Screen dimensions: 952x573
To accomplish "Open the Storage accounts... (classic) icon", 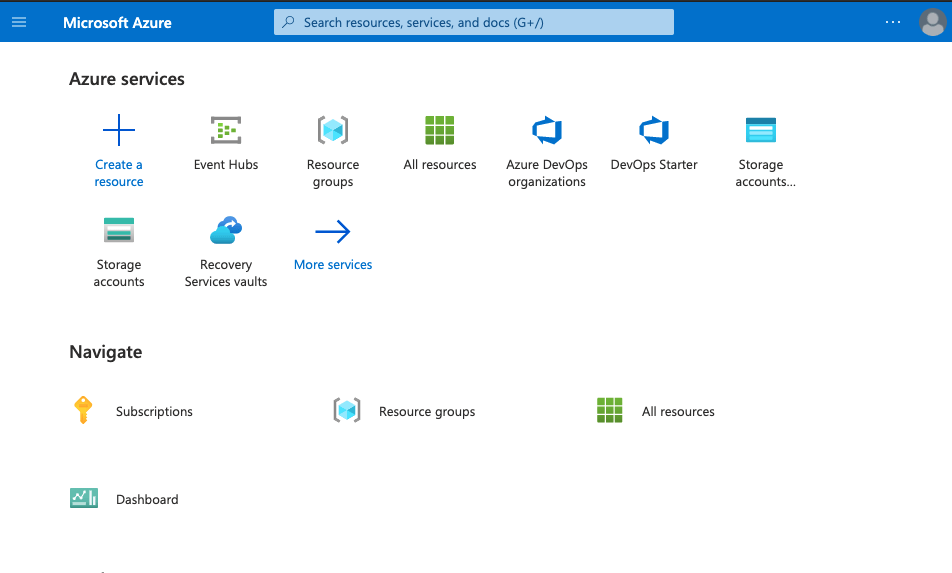I will (x=761, y=130).
